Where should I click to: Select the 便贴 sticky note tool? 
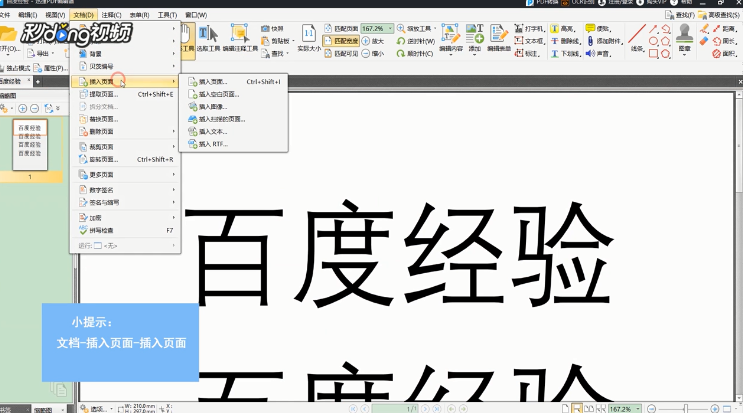pos(598,29)
